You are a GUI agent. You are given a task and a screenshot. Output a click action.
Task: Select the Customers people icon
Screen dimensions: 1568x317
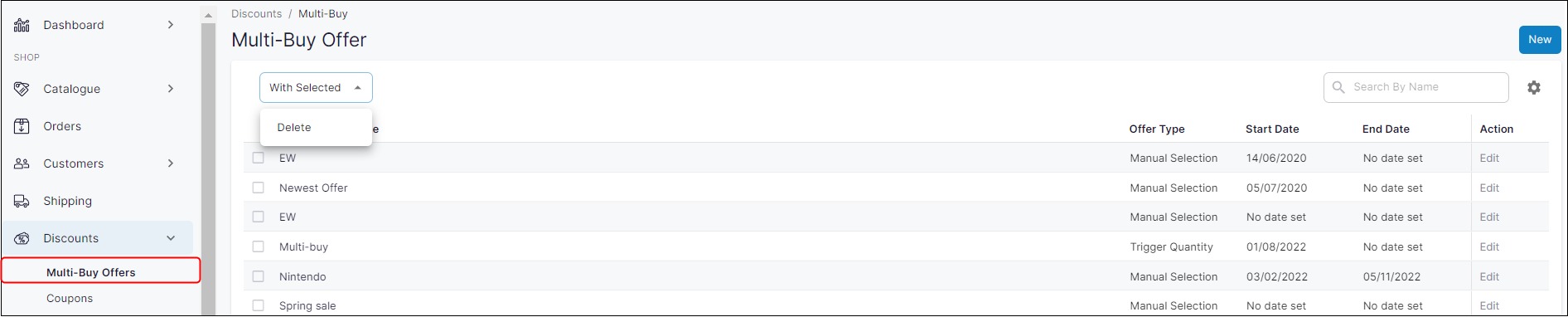click(22, 163)
